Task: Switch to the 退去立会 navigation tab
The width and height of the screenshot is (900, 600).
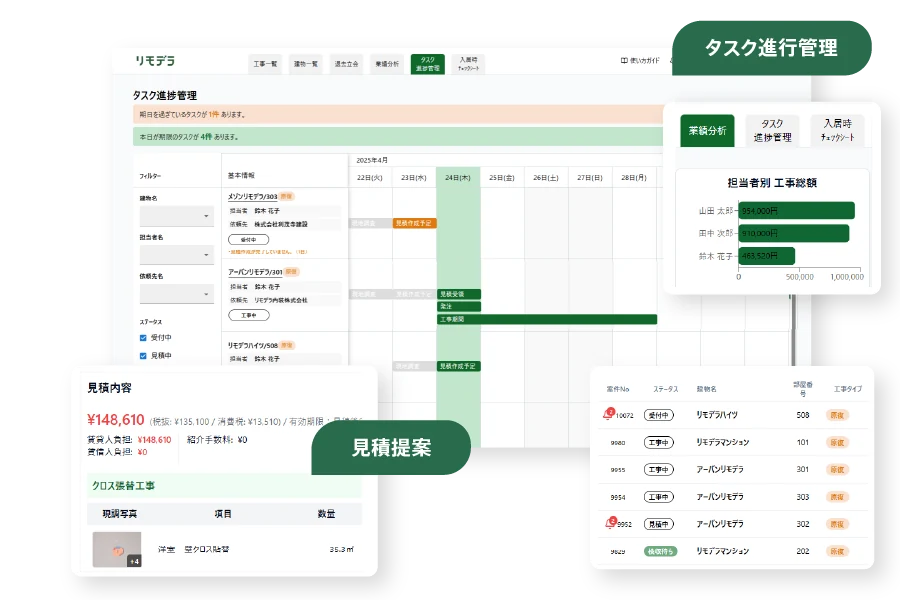Action: tap(347, 64)
